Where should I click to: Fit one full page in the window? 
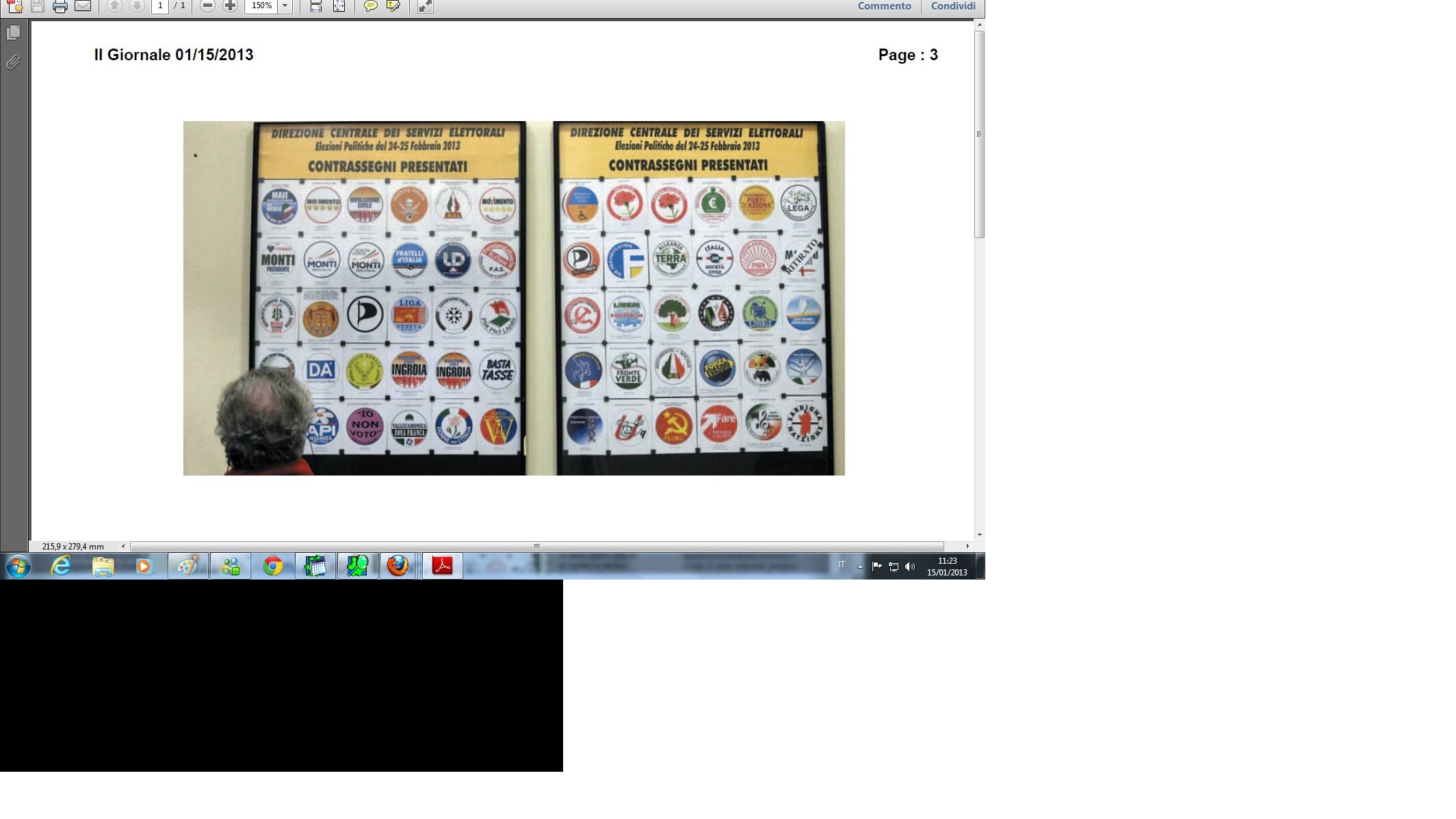[339, 6]
